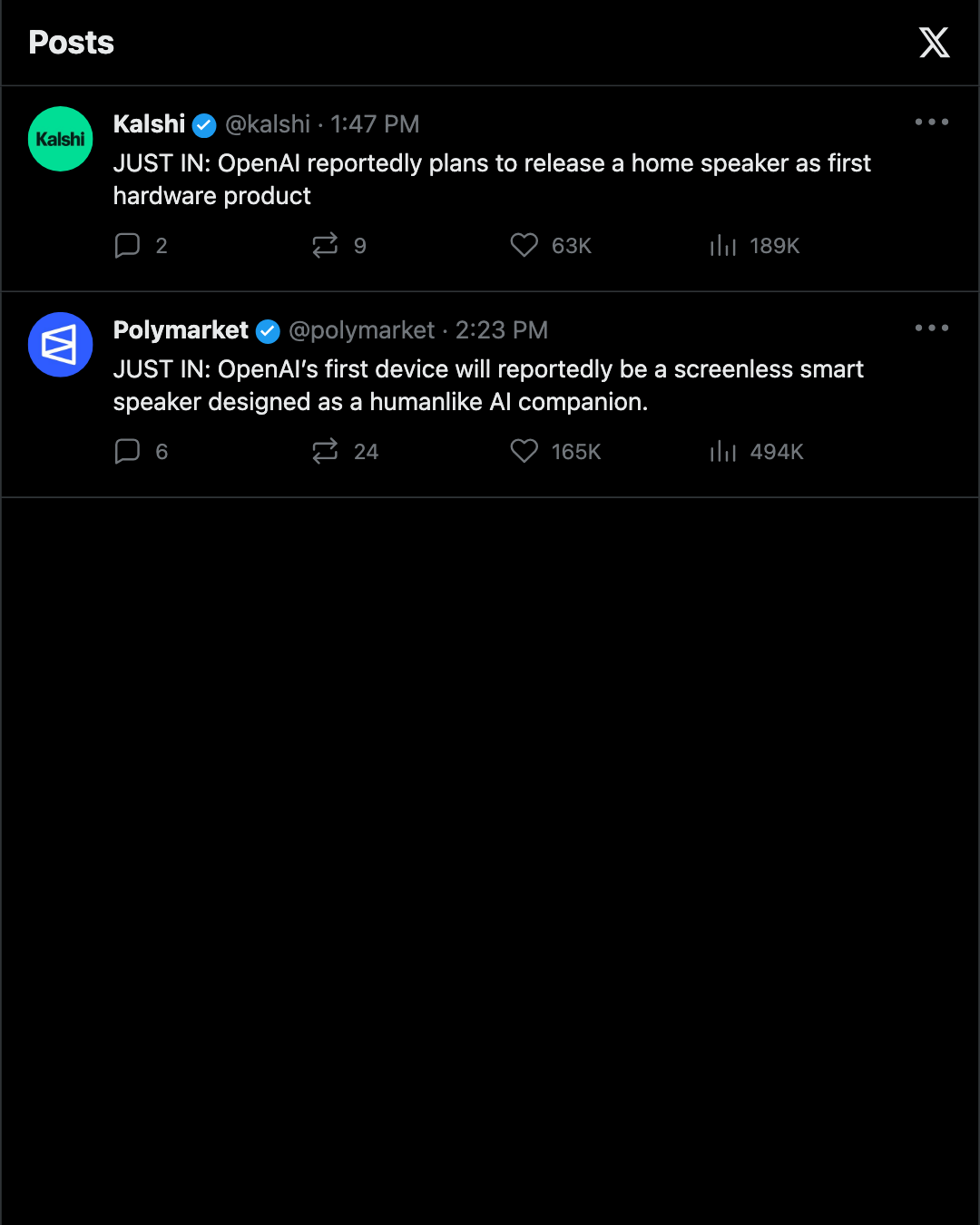This screenshot has height=1225, width=980.
Task: Open the 2:23 PM timestamp link
Action: 502,330
